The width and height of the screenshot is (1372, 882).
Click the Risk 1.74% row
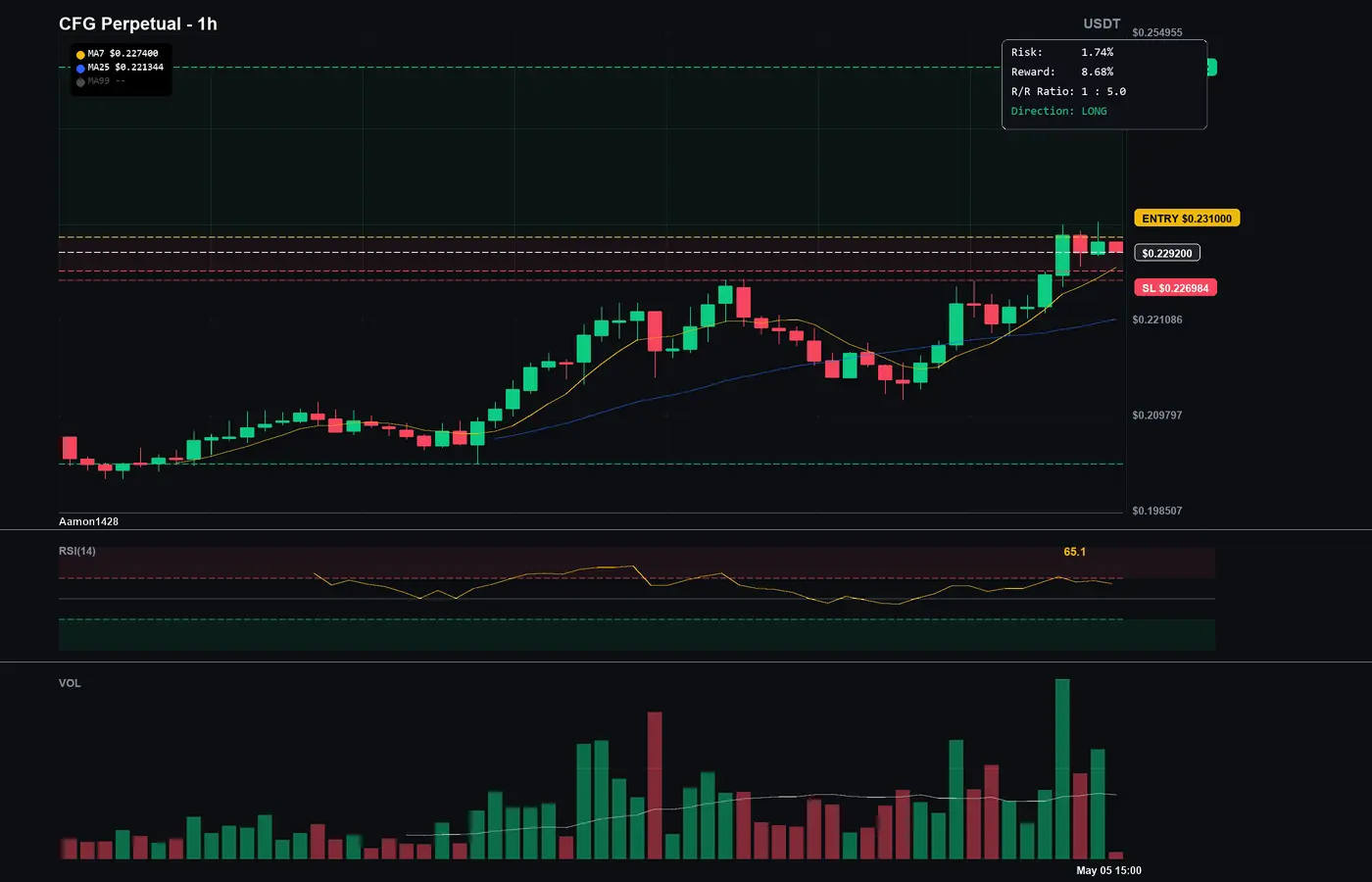tap(1062, 52)
